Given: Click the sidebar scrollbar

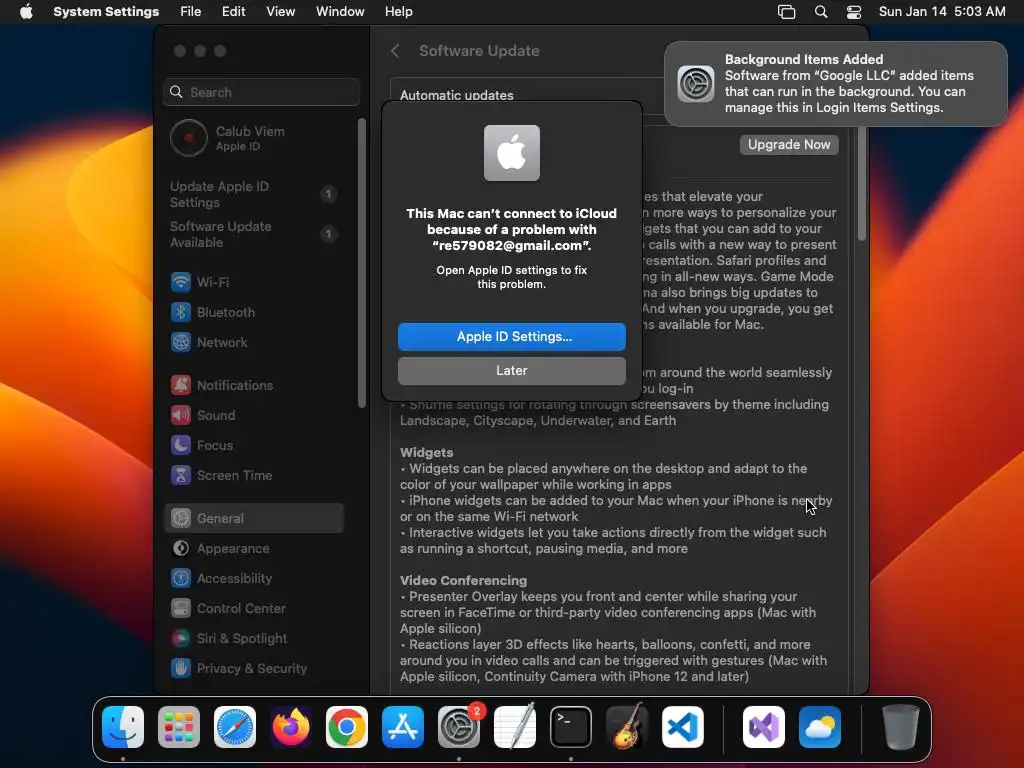Looking at the screenshot, I should (x=362, y=263).
